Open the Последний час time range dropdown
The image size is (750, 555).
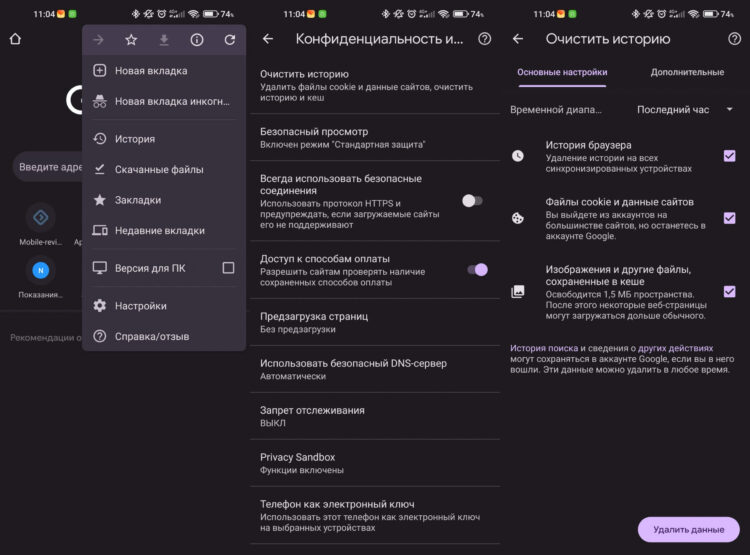coord(684,110)
